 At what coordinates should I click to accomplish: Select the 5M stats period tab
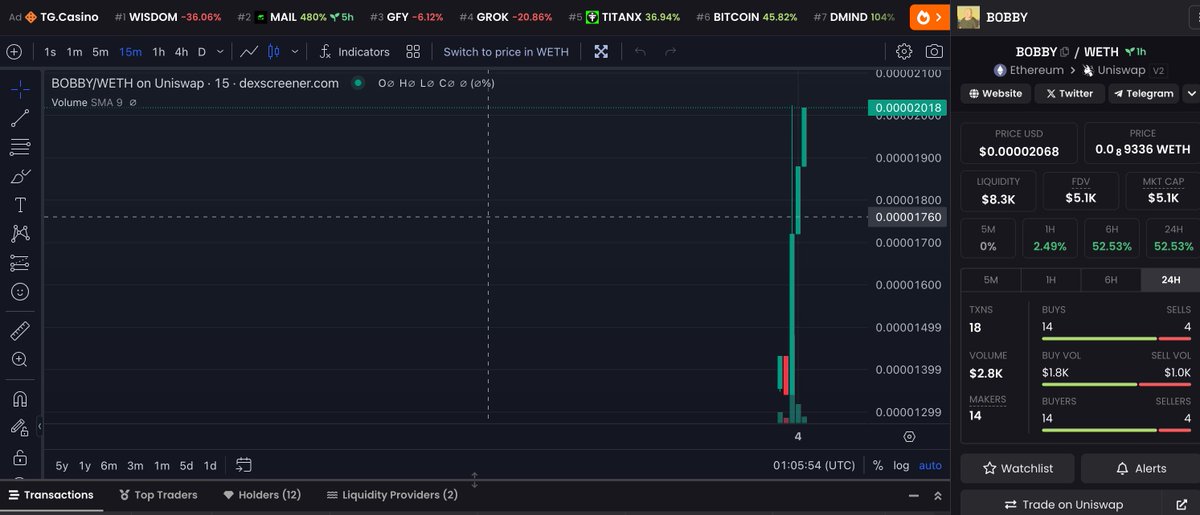coord(990,280)
